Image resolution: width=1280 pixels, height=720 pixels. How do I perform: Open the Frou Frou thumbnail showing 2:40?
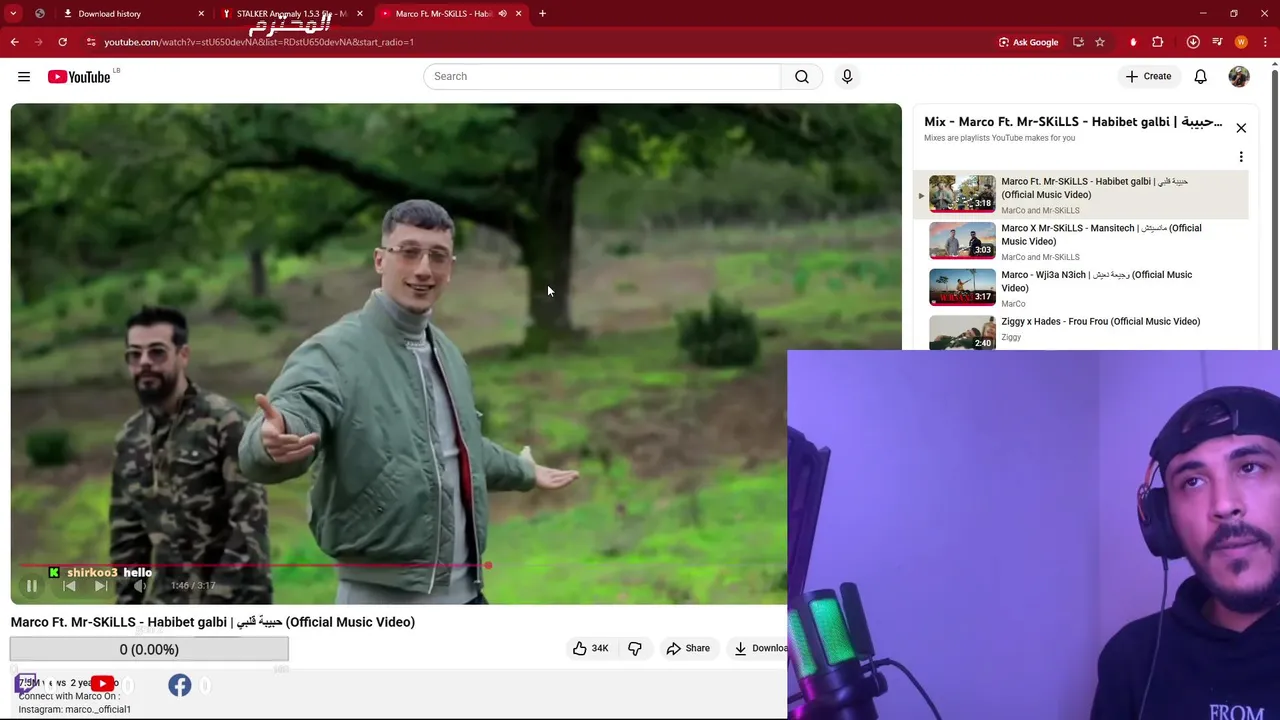pos(962,332)
